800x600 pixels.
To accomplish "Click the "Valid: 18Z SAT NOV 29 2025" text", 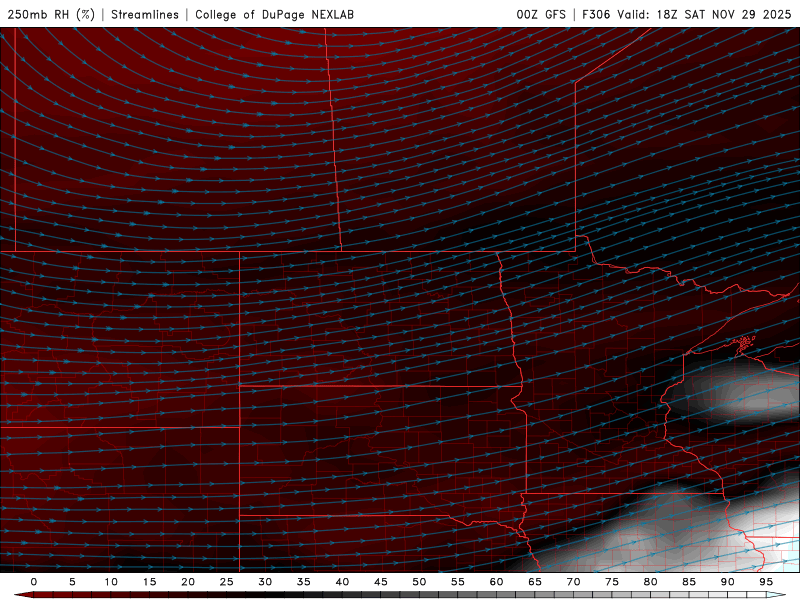I will coord(704,14).
